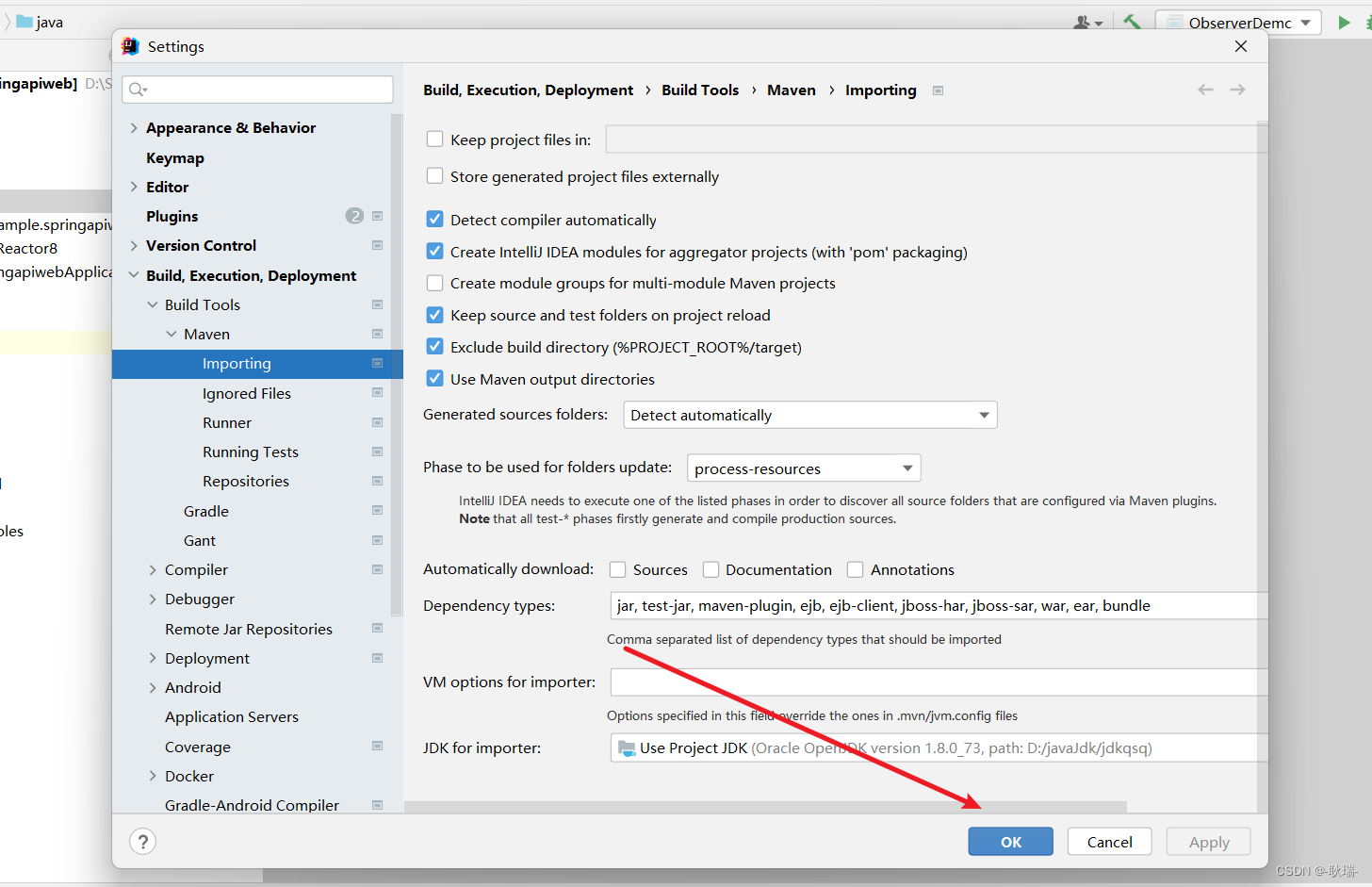
Task: Open help with the question mark icon
Action: coord(142,842)
